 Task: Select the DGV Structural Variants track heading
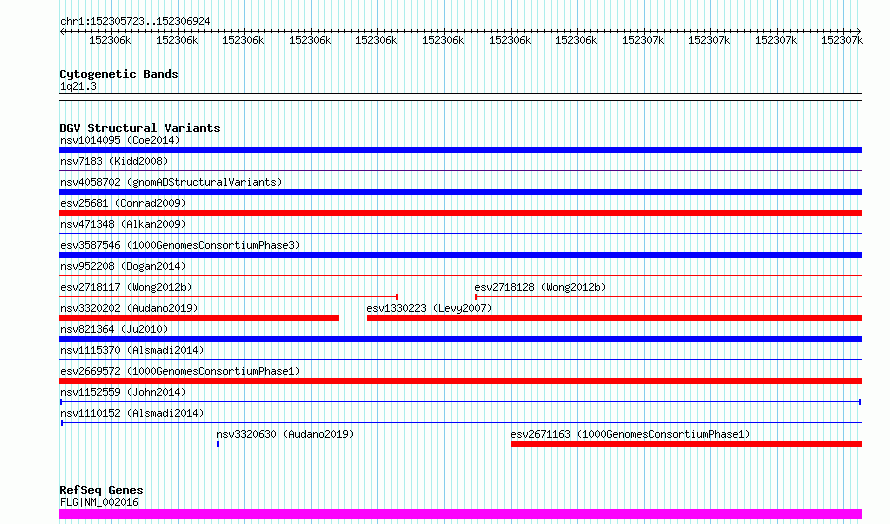pos(140,128)
